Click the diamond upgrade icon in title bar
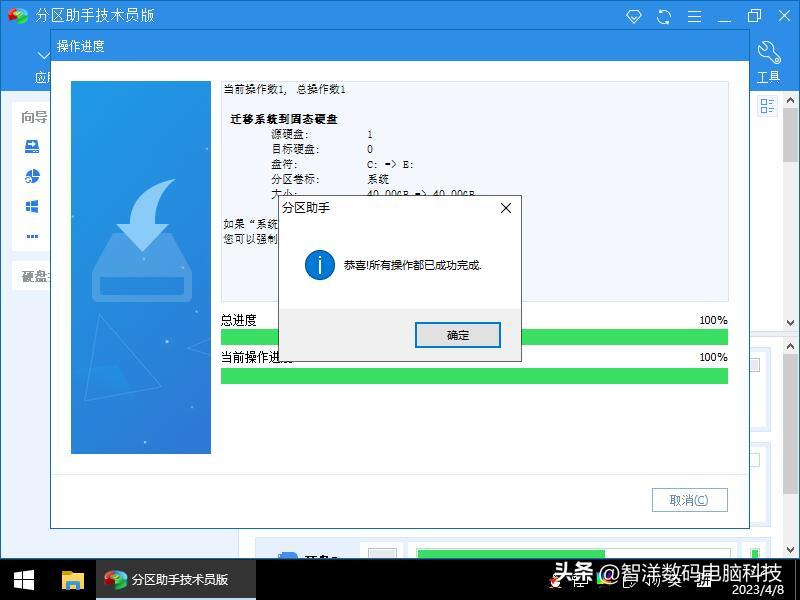This screenshot has width=800, height=600. pos(633,16)
